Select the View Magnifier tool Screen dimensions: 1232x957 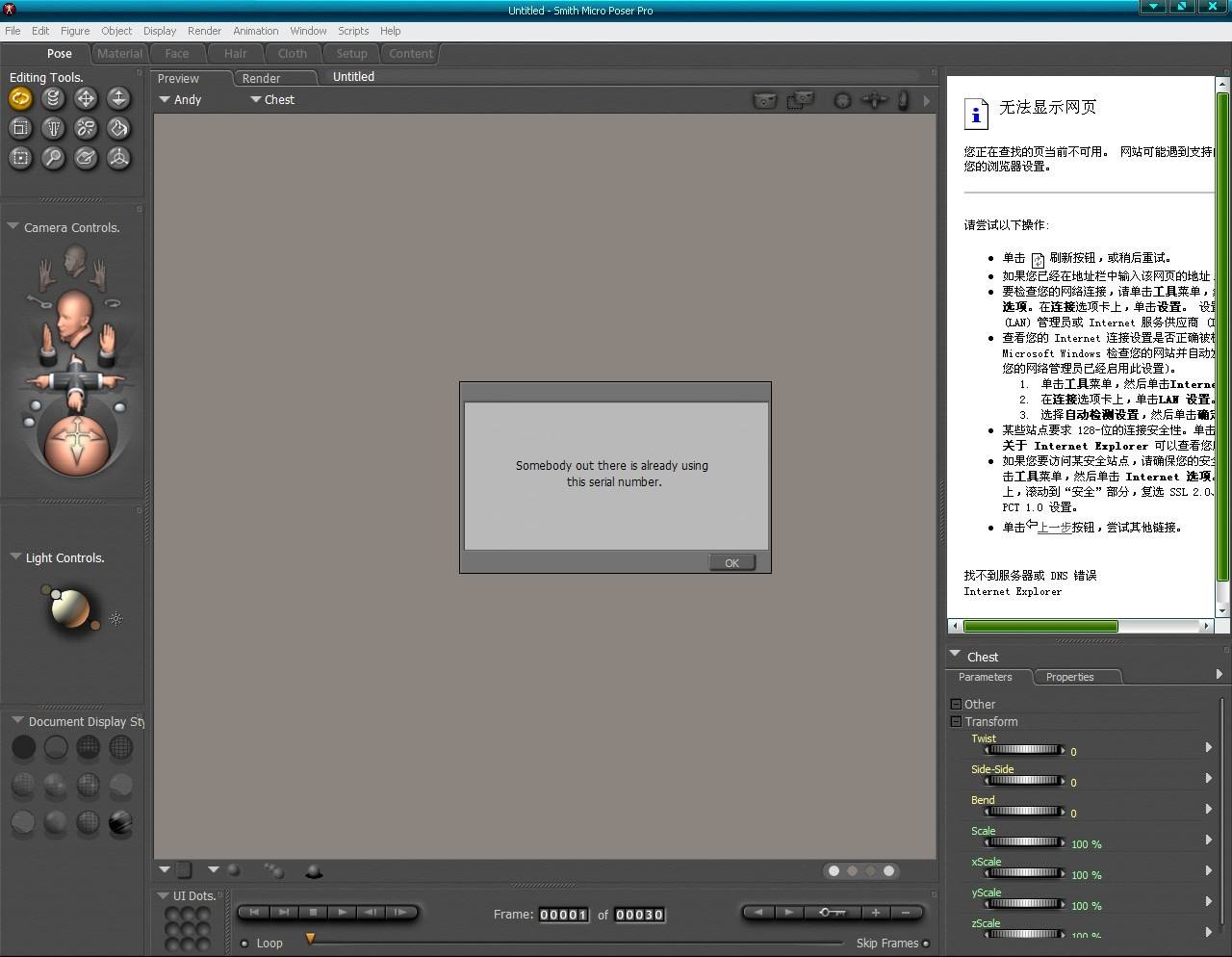(53, 158)
